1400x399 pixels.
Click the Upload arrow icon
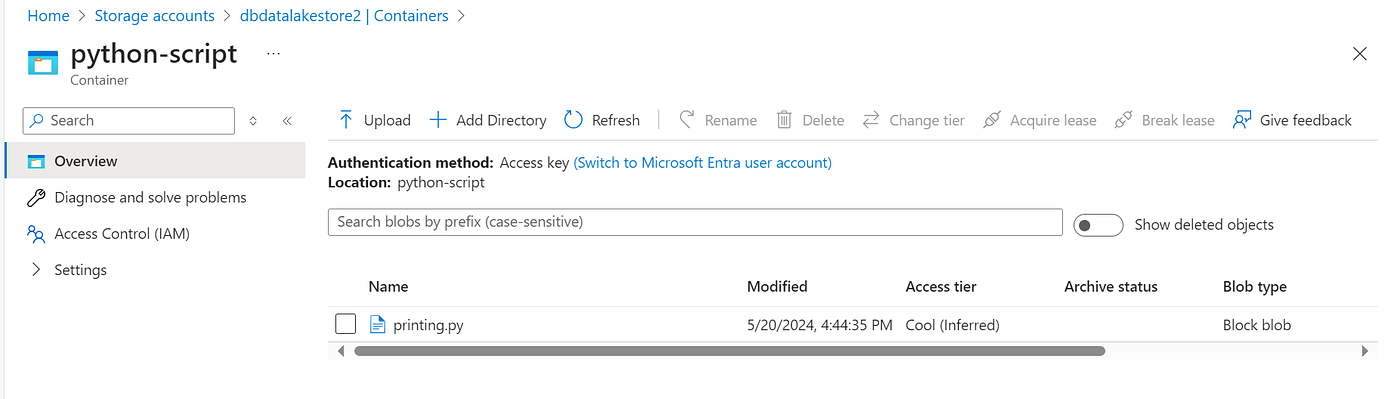coord(346,120)
